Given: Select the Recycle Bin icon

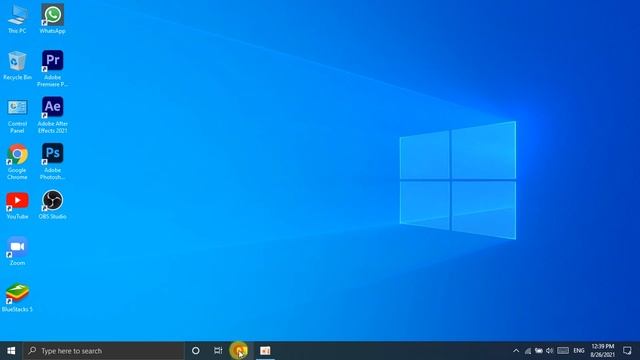Looking at the screenshot, I should coord(17,65).
